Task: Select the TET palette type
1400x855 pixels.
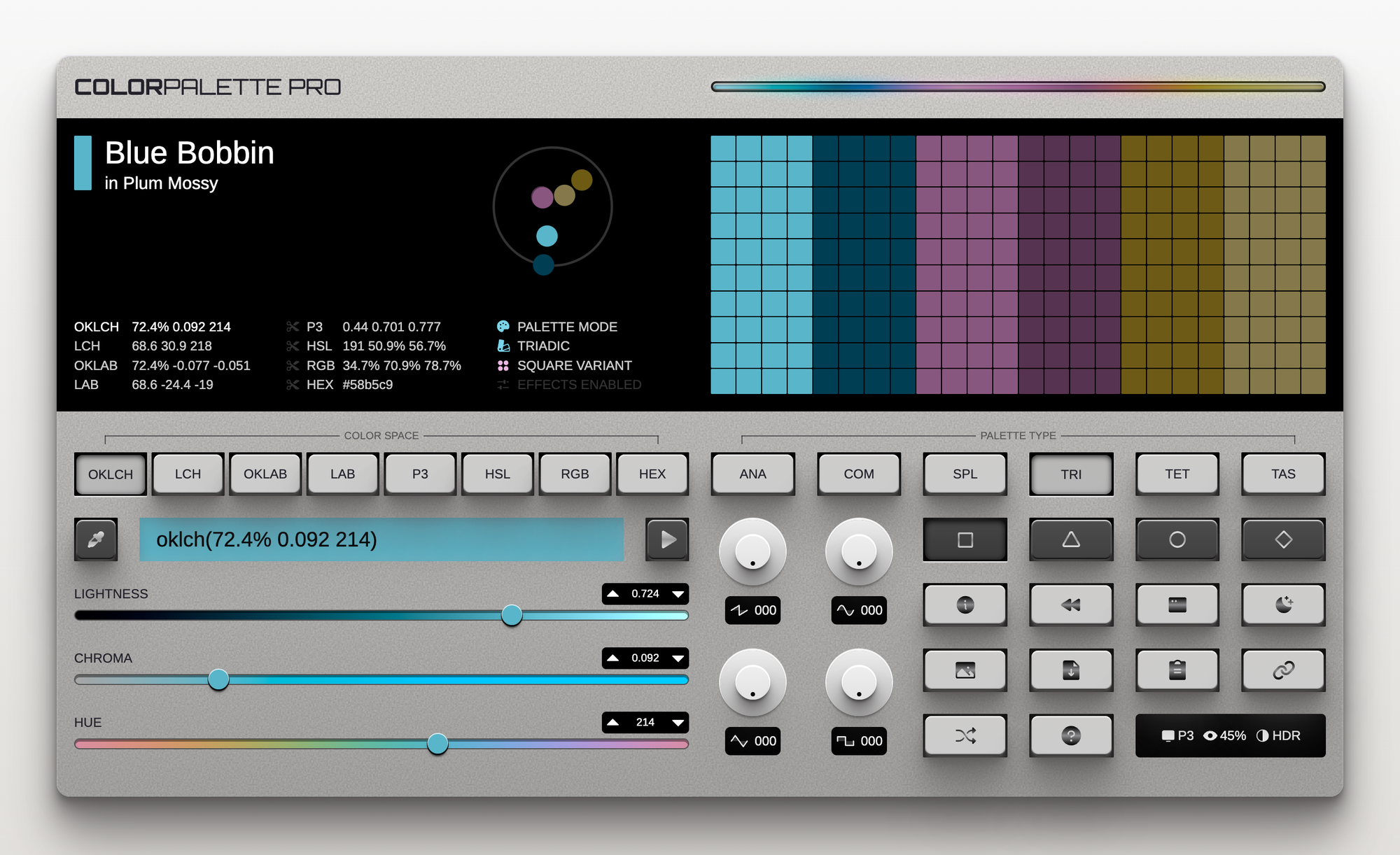Action: (1177, 474)
